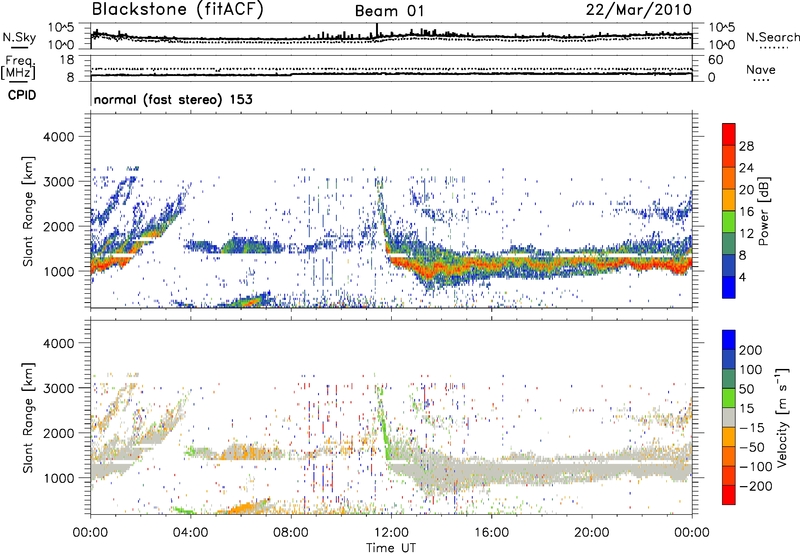This screenshot has height=554, width=800.
Task: Click the Nave legend label
Action: click(761, 69)
